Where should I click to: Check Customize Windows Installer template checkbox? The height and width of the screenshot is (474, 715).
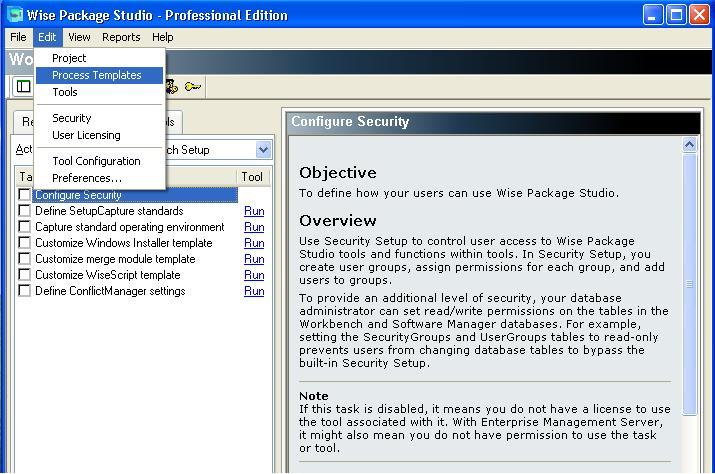point(24,242)
